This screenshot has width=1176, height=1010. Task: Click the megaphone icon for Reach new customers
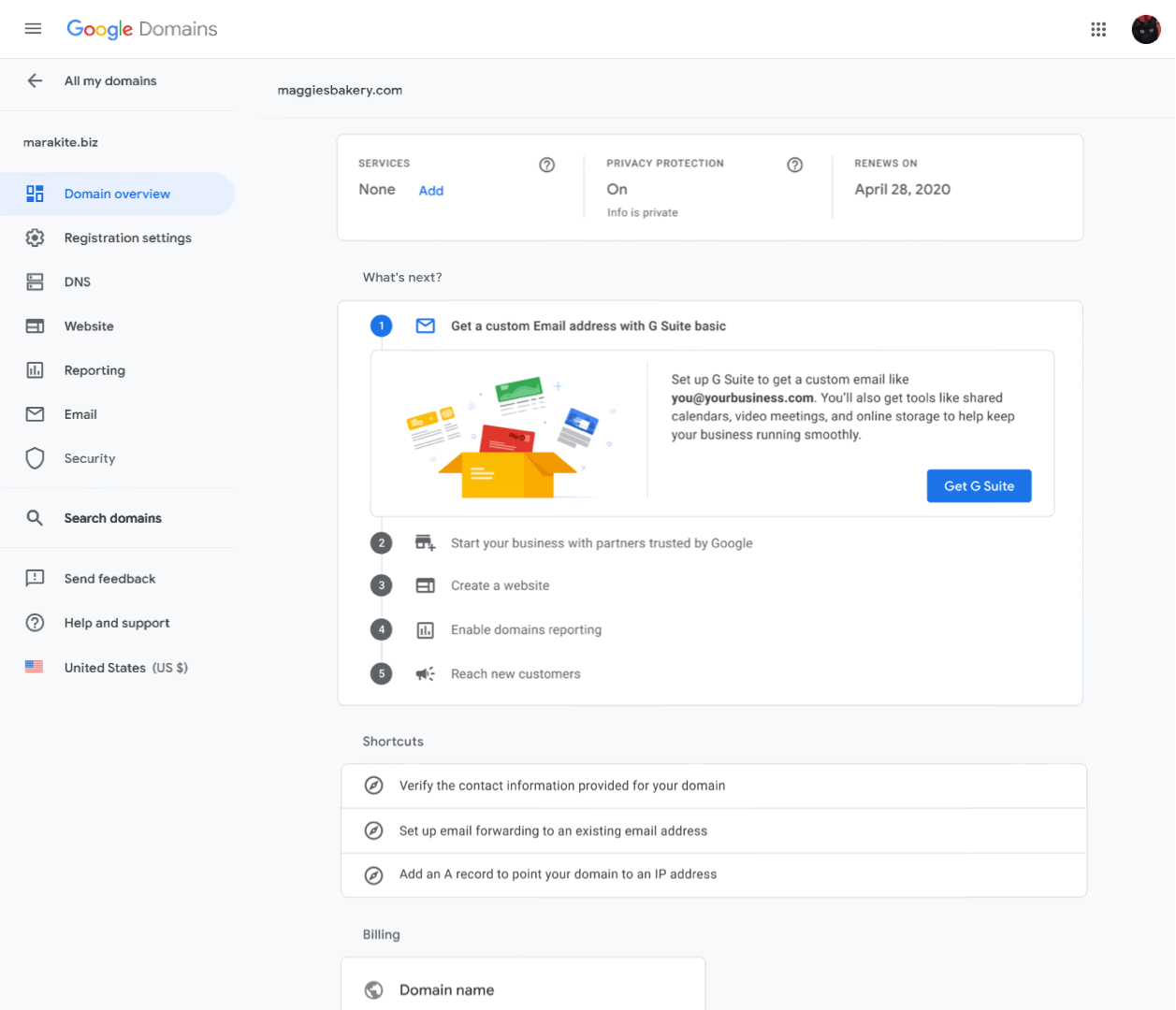[x=426, y=673]
